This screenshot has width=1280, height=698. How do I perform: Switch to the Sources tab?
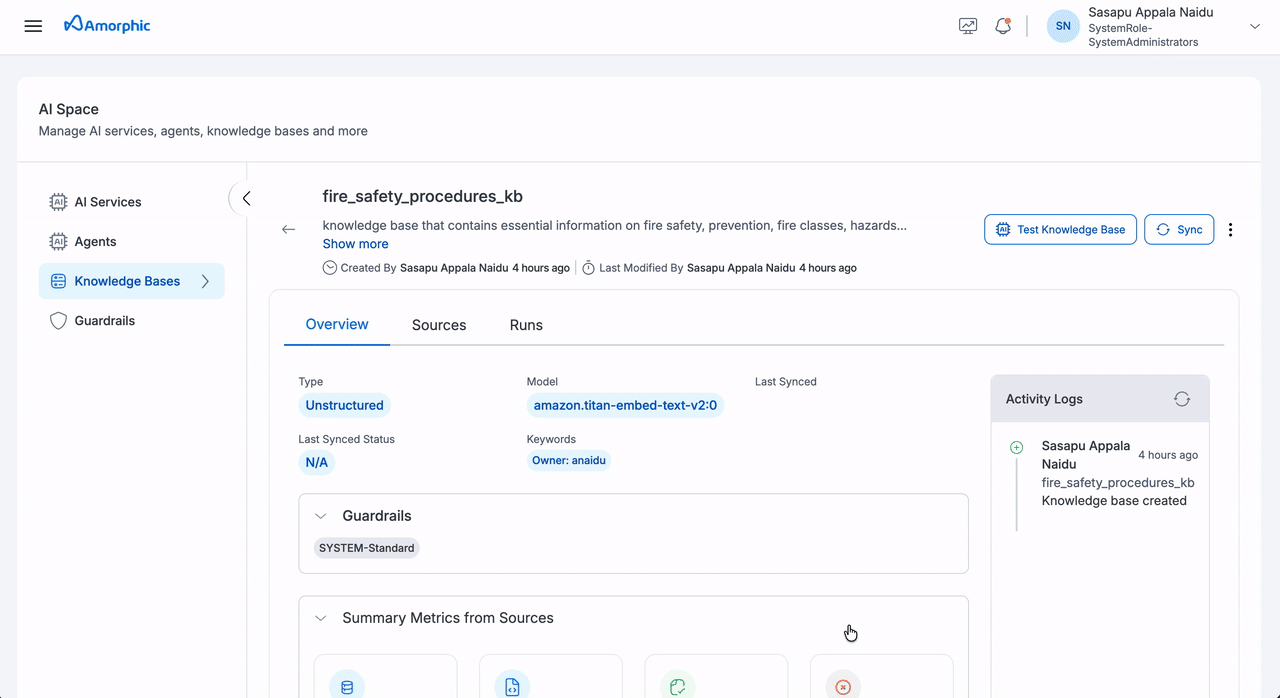[438, 325]
